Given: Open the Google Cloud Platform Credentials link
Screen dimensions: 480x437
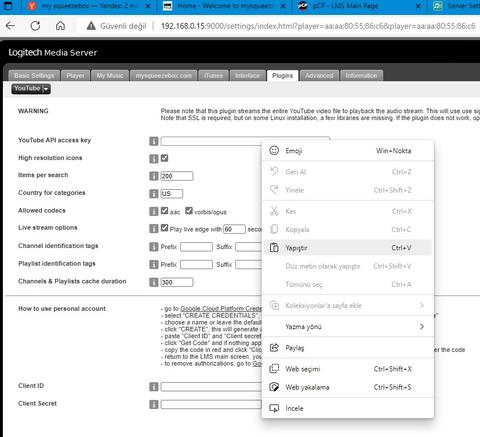Looking at the screenshot, I should coord(221,309).
